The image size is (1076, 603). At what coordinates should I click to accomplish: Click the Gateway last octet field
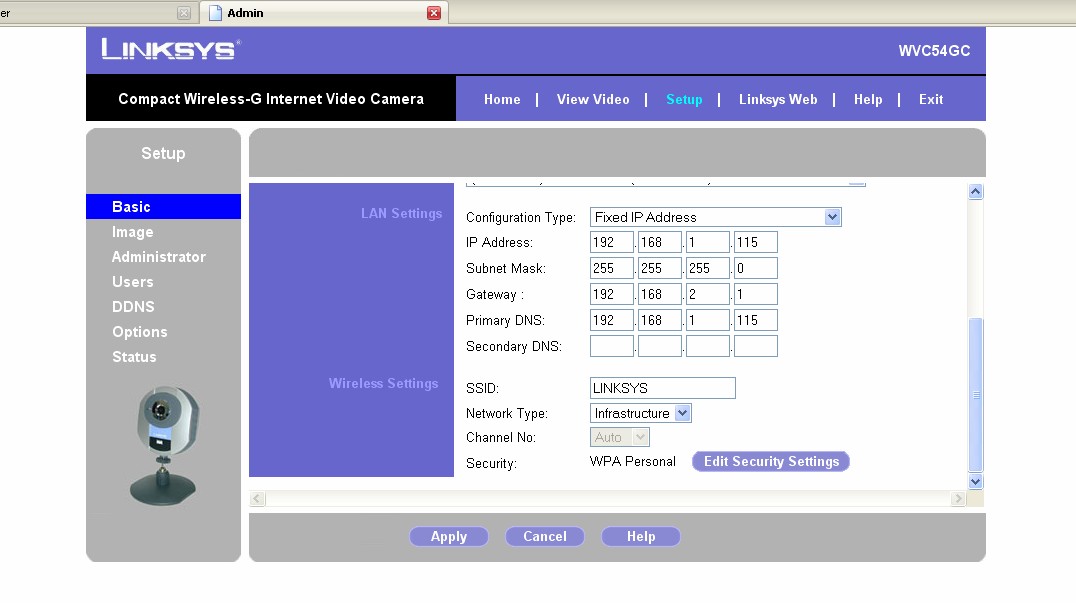(756, 294)
